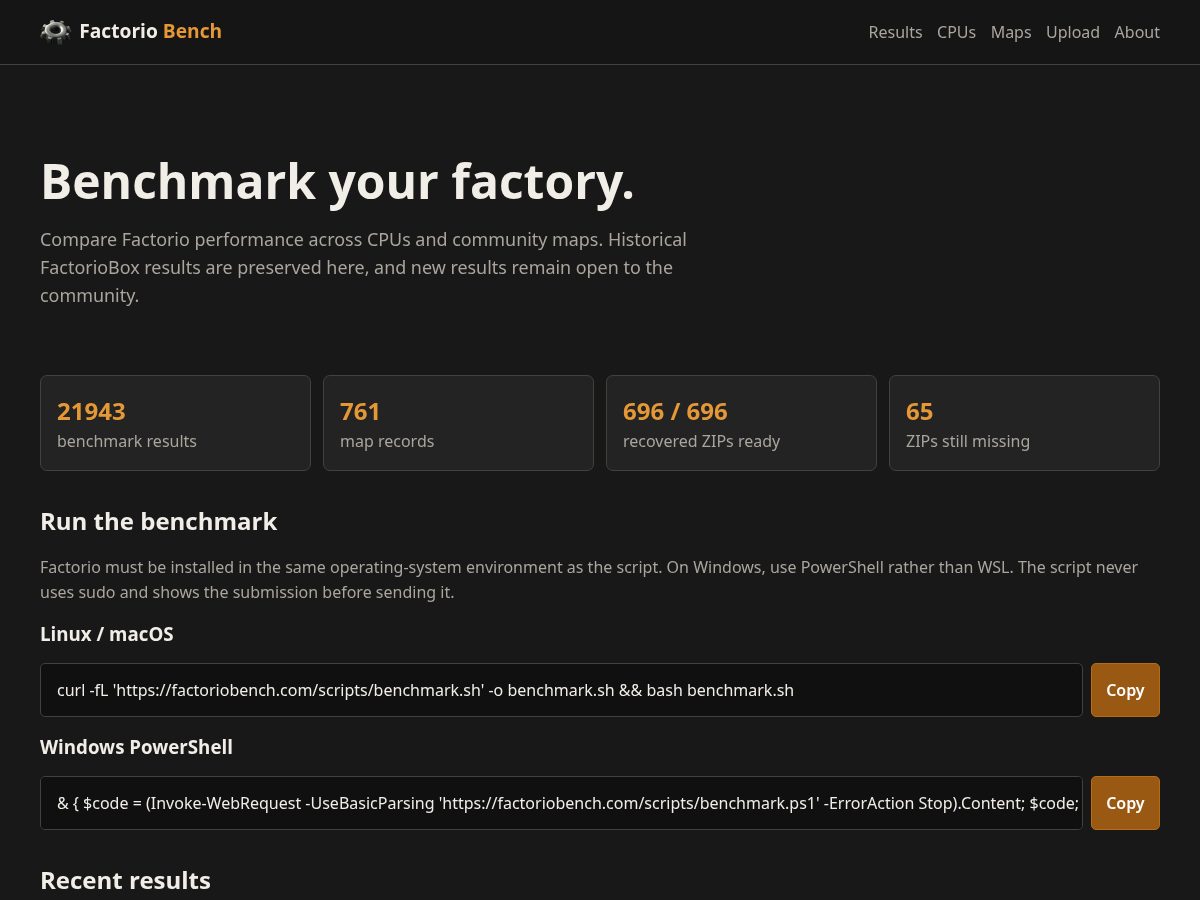This screenshot has height=900, width=1200.
Task: Click the 'Run the benchmark' heading
Action: [158, 522]
